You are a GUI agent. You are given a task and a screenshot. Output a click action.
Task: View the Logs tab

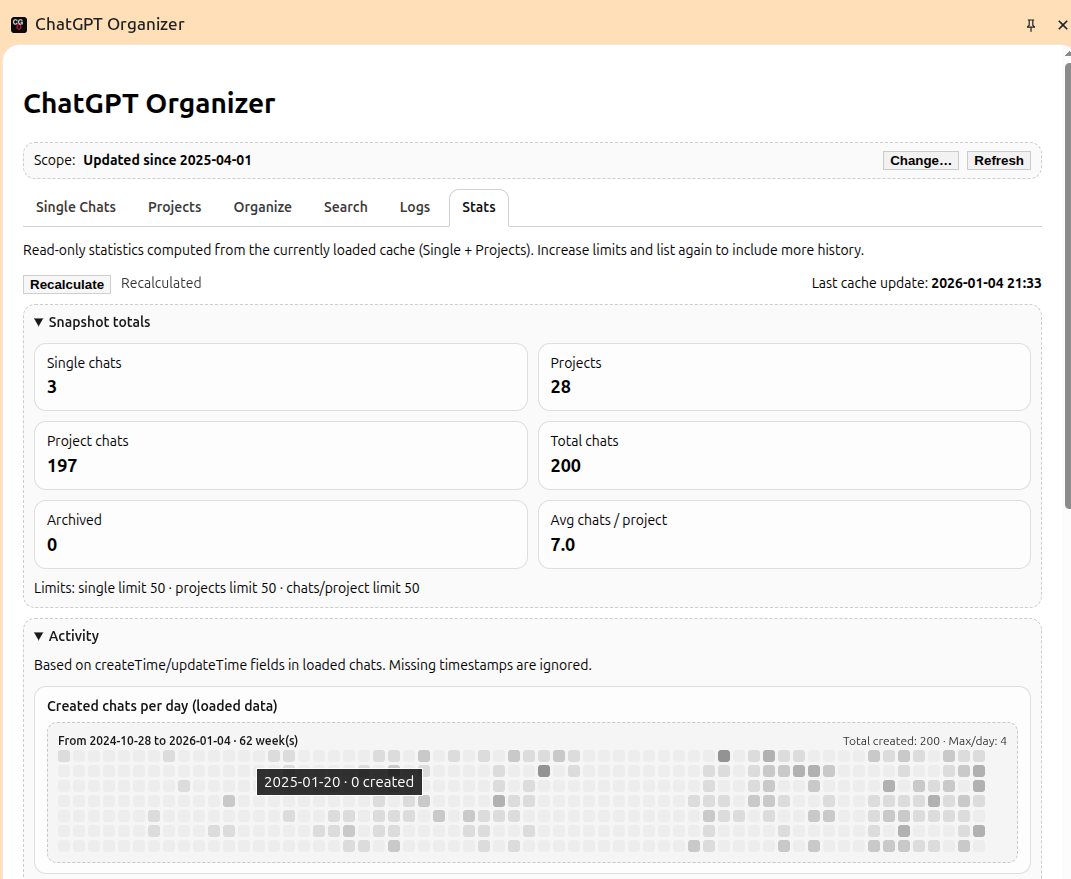coord(415,207)
